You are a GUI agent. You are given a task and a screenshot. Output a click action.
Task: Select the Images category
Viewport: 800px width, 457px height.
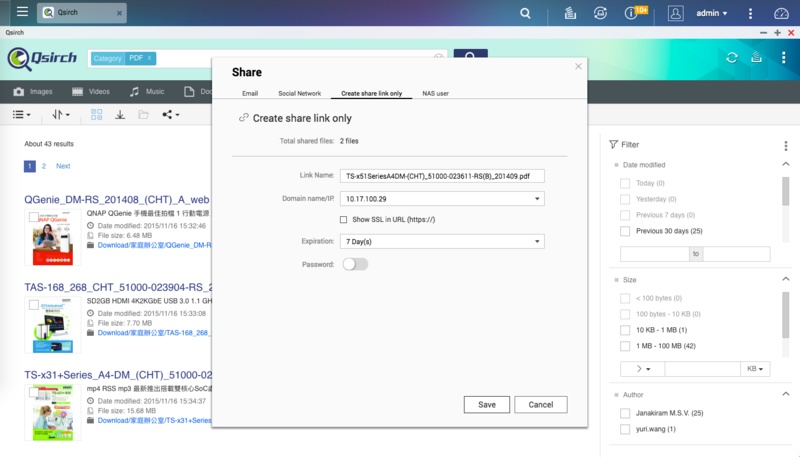pos(33,92)
